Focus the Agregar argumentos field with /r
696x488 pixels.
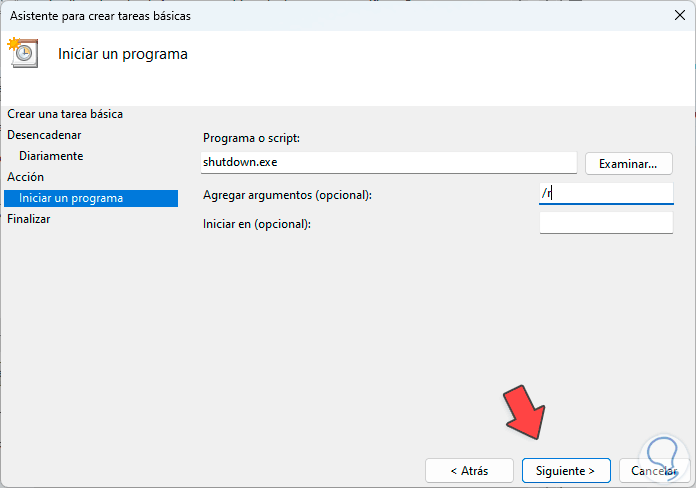(605, 194)
